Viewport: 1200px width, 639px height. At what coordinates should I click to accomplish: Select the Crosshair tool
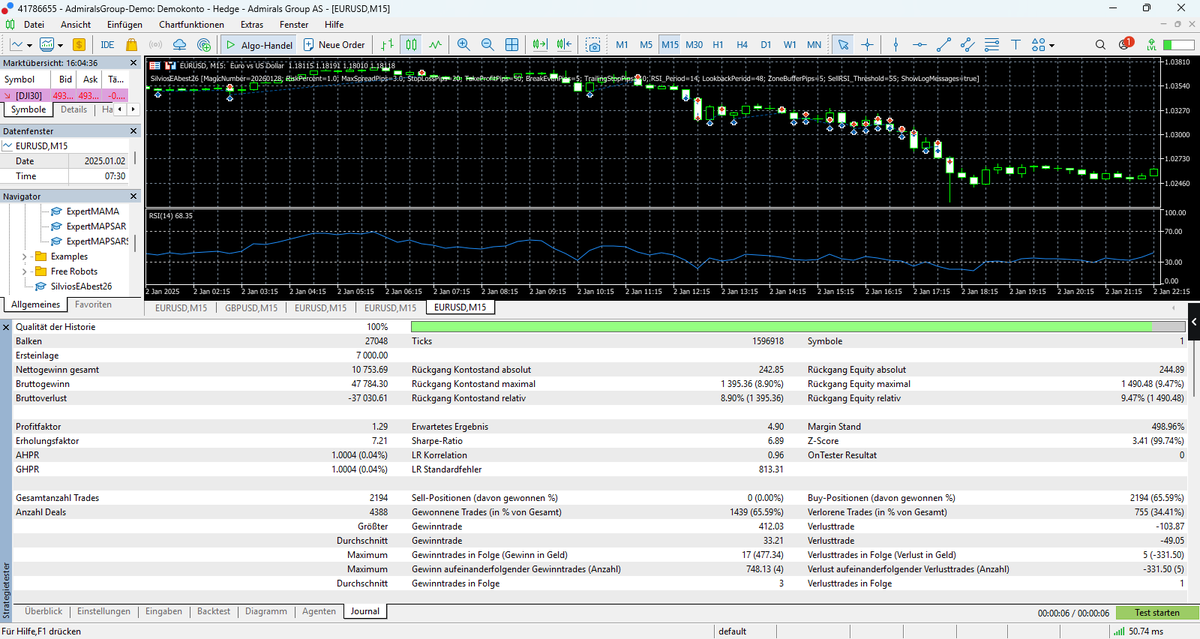click(867, 45)
